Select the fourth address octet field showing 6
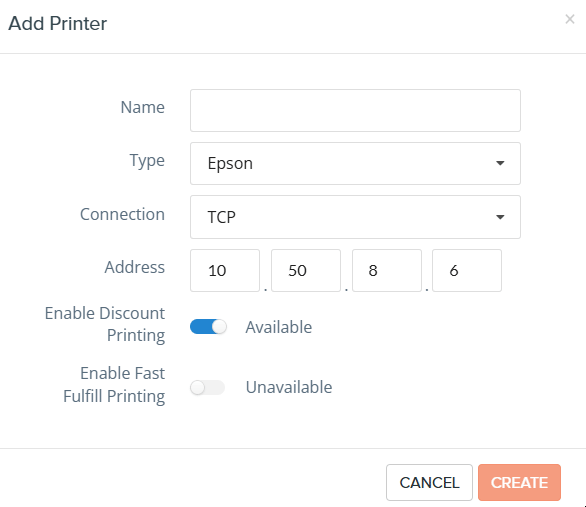This screenshot has height=507, width=586. point(467,270)
